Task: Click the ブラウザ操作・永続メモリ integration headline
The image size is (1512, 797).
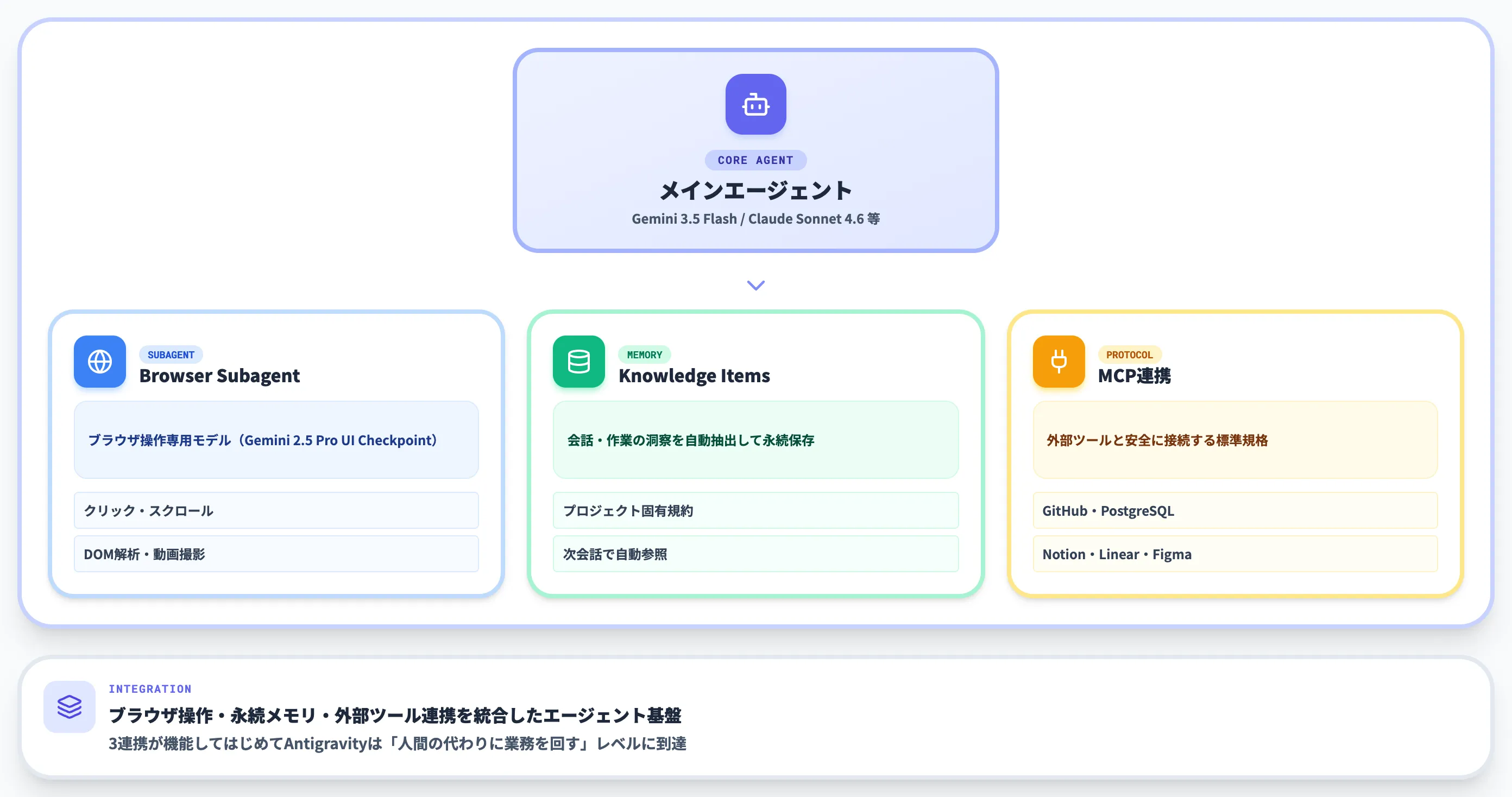Action: [x=395, y=716]
